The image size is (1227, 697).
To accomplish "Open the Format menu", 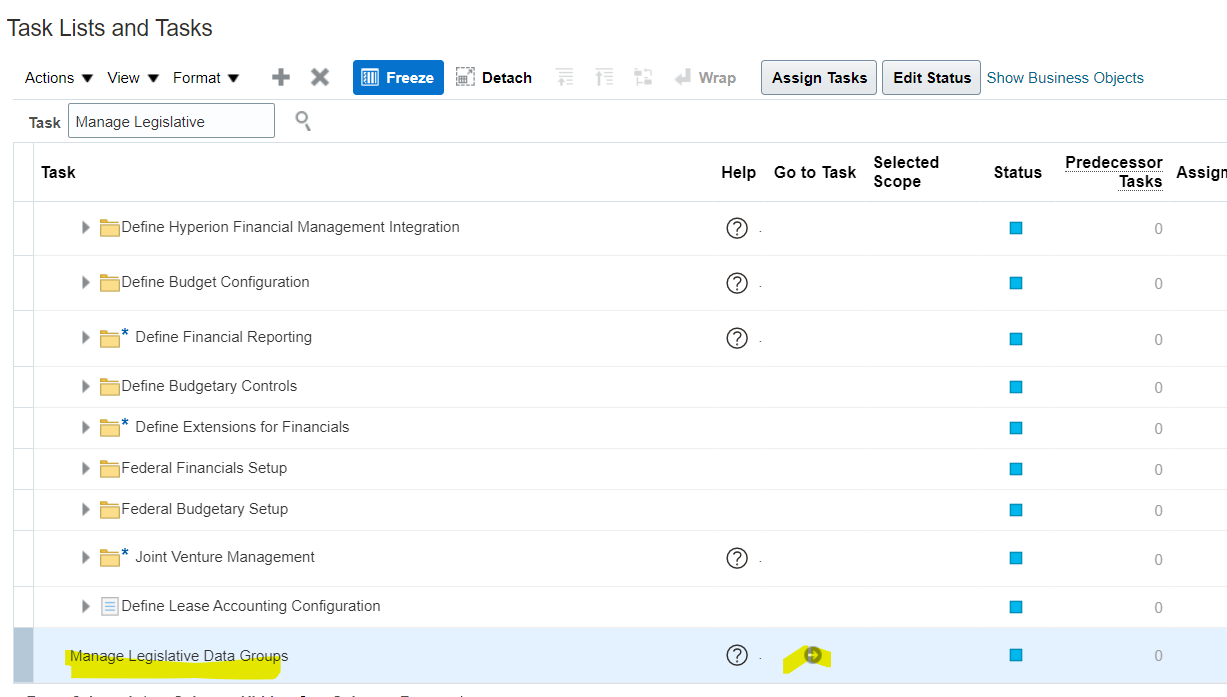I will [206, 77].
